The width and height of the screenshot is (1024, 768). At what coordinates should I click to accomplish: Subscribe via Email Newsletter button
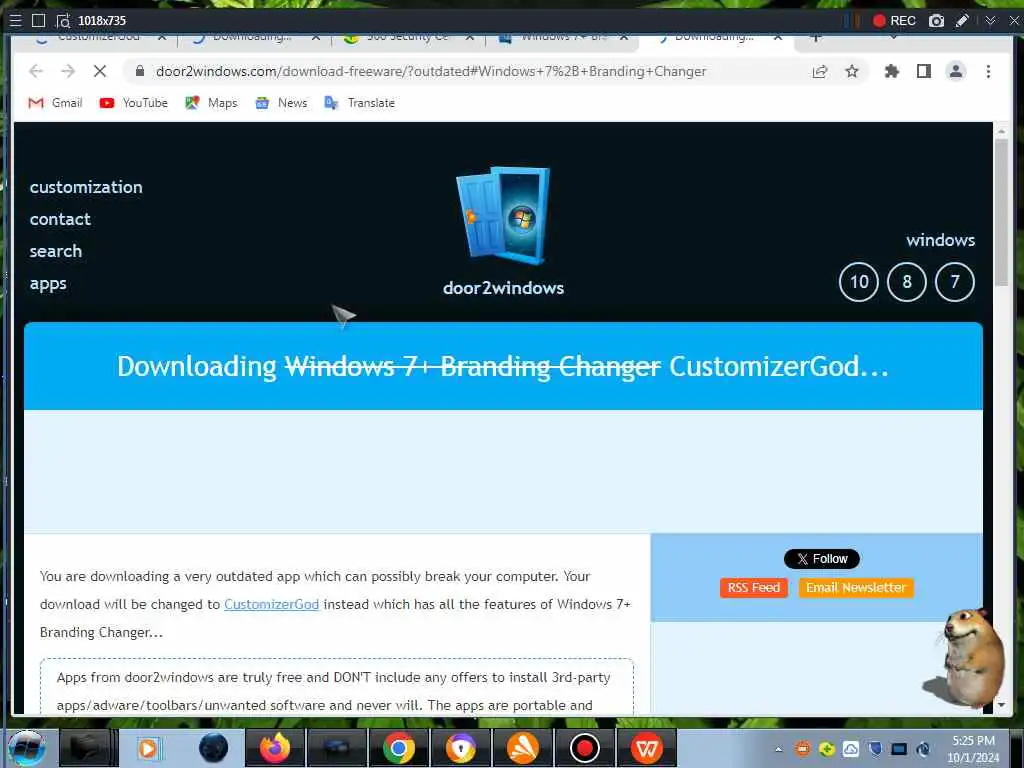coord(856,588)
